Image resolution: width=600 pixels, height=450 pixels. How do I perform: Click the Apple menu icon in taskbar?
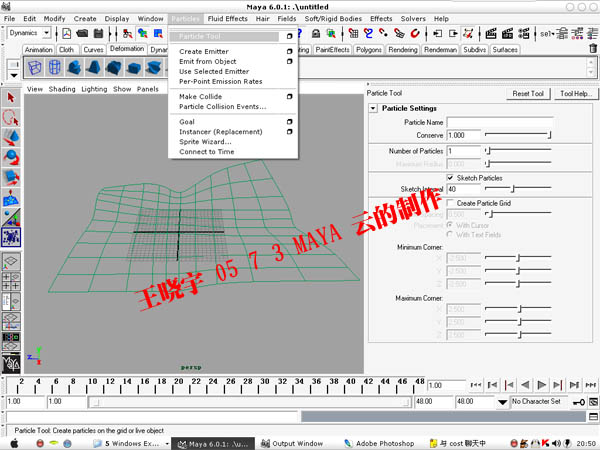point(14,443)
